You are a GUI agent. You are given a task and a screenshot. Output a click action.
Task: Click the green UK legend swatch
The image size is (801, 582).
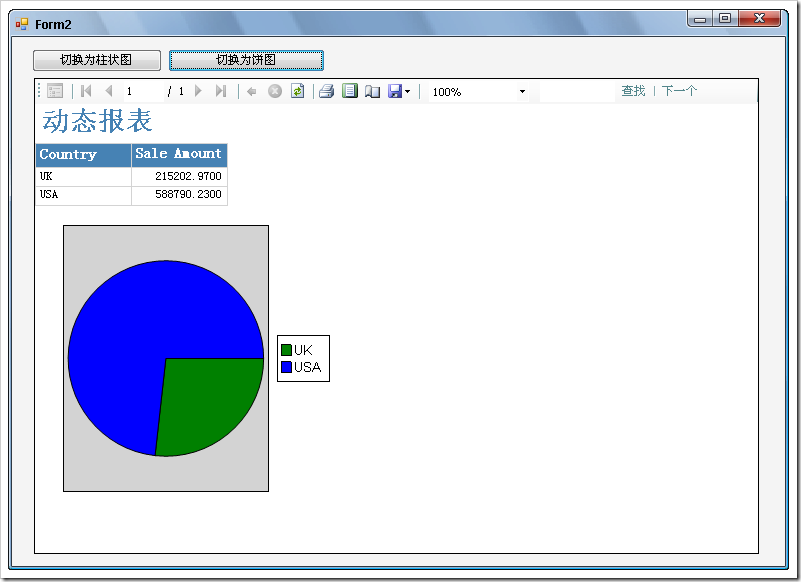287,350
